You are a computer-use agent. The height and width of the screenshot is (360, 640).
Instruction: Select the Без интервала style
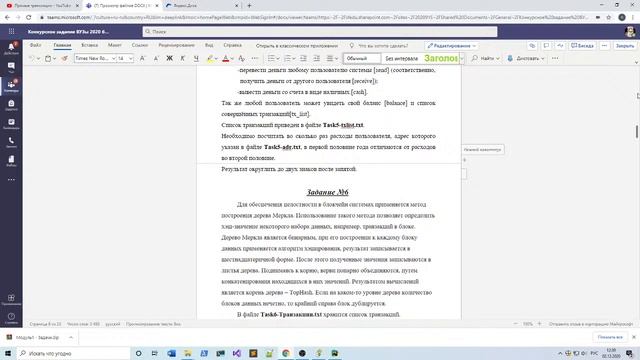point(402,58)
